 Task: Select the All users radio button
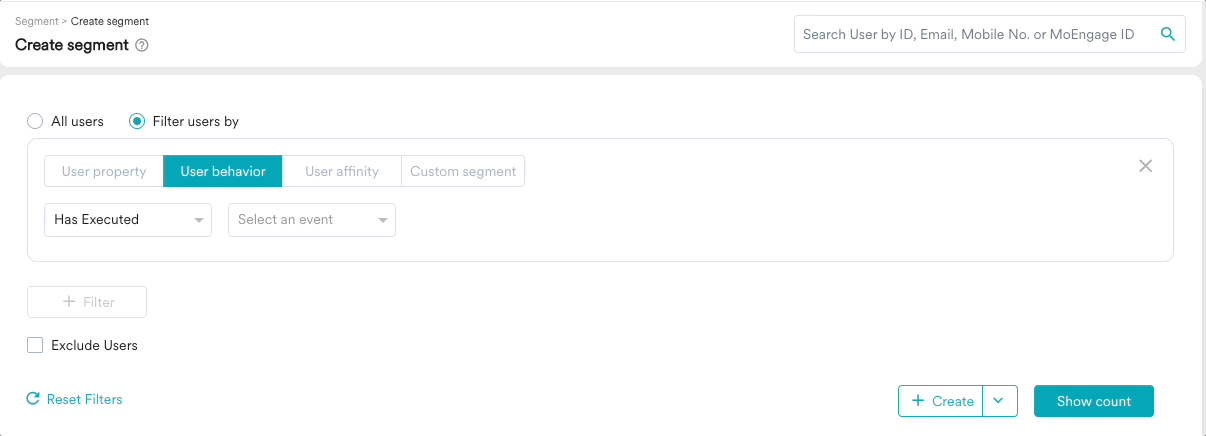[x=35, y=121]
